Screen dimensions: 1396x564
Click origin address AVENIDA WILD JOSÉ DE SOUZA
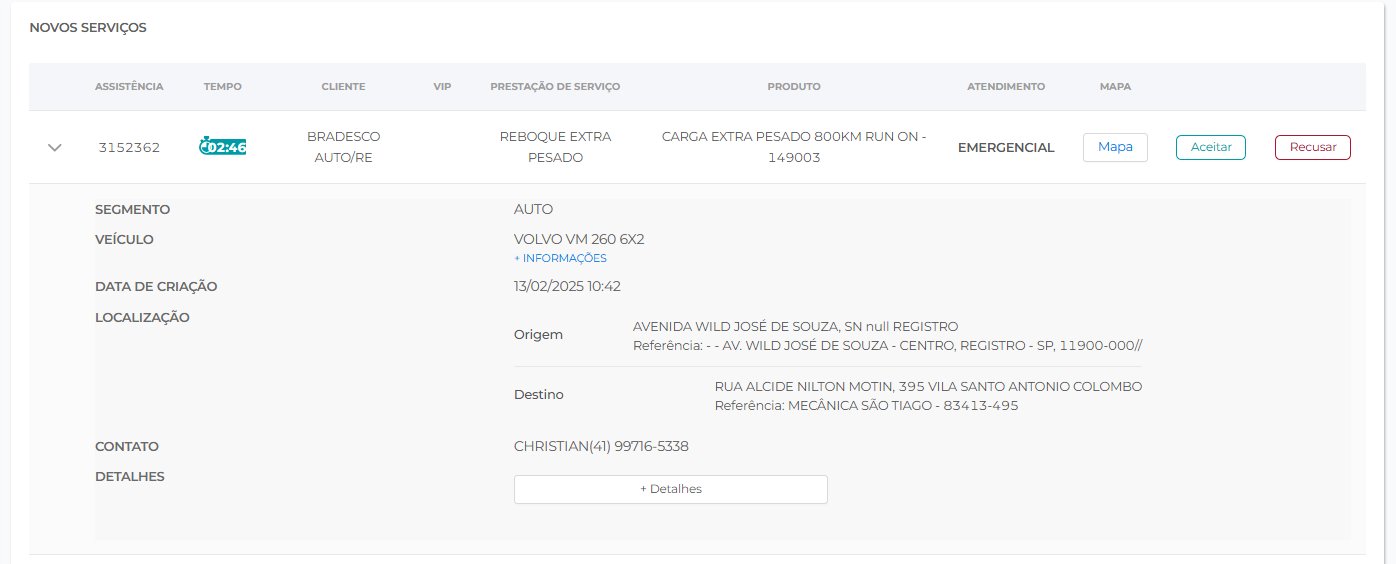tap(795, 326)
